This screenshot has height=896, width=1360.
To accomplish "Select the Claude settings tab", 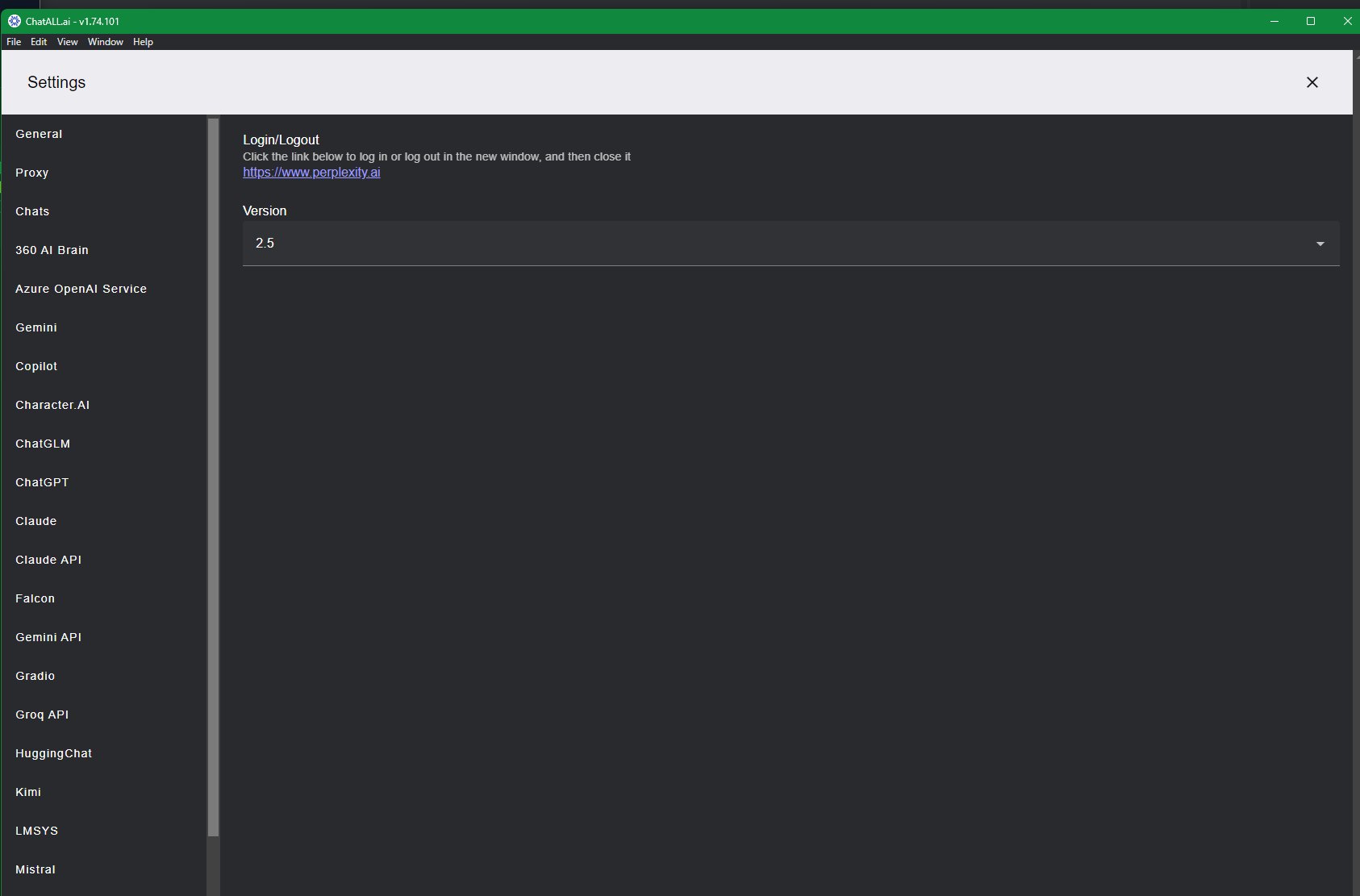I will (x=103, y=521).
